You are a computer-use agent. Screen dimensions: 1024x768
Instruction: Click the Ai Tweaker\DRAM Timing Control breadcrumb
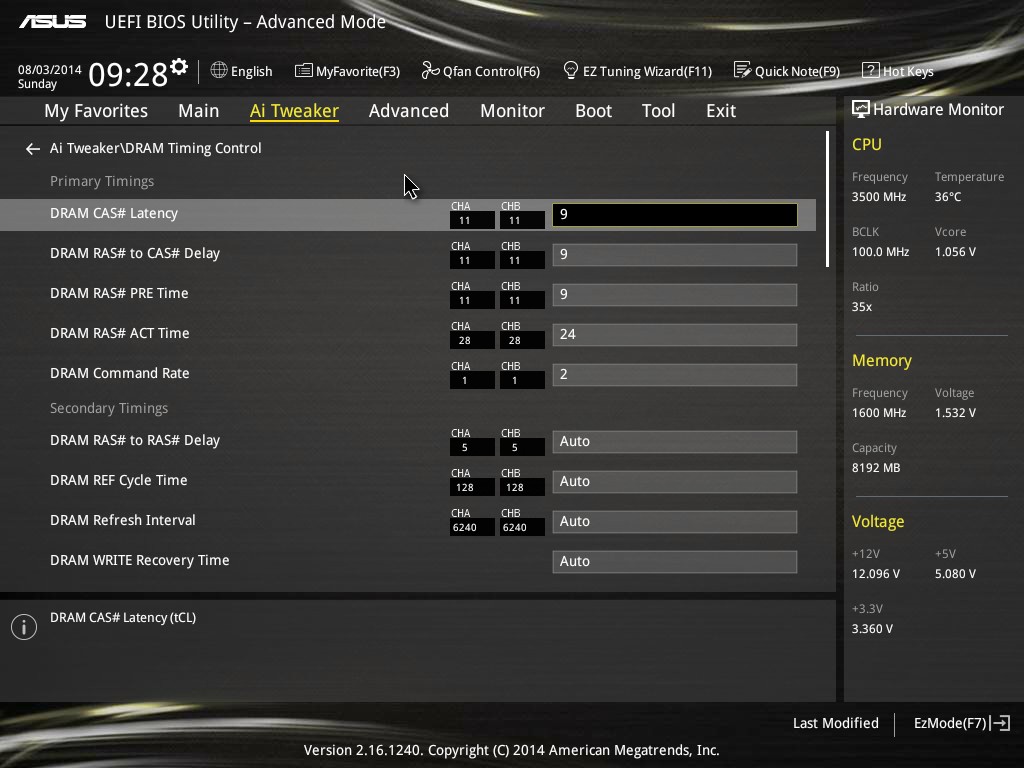click(x=156, y=148)
